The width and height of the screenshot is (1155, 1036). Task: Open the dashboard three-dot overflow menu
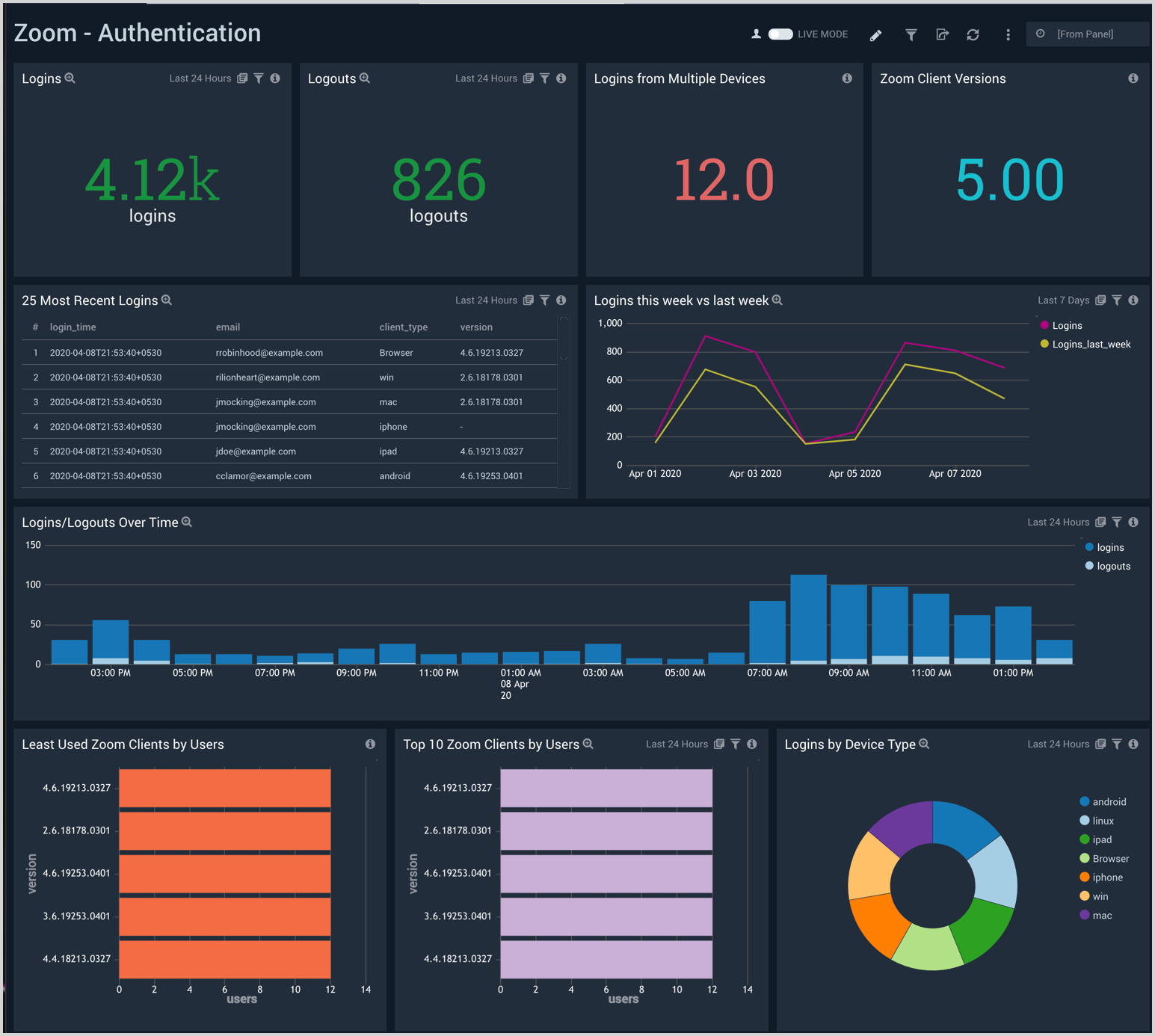(1008, 34)
